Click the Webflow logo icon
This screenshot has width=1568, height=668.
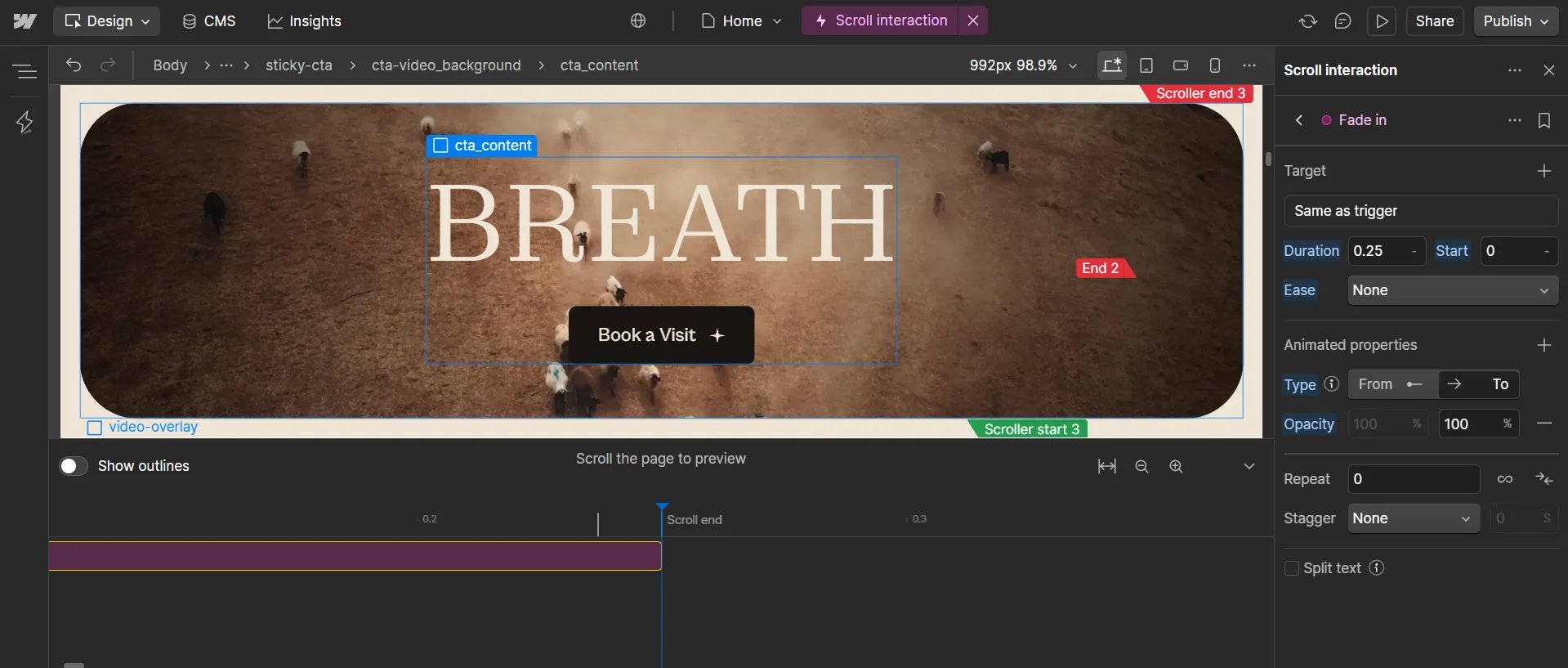25,21
